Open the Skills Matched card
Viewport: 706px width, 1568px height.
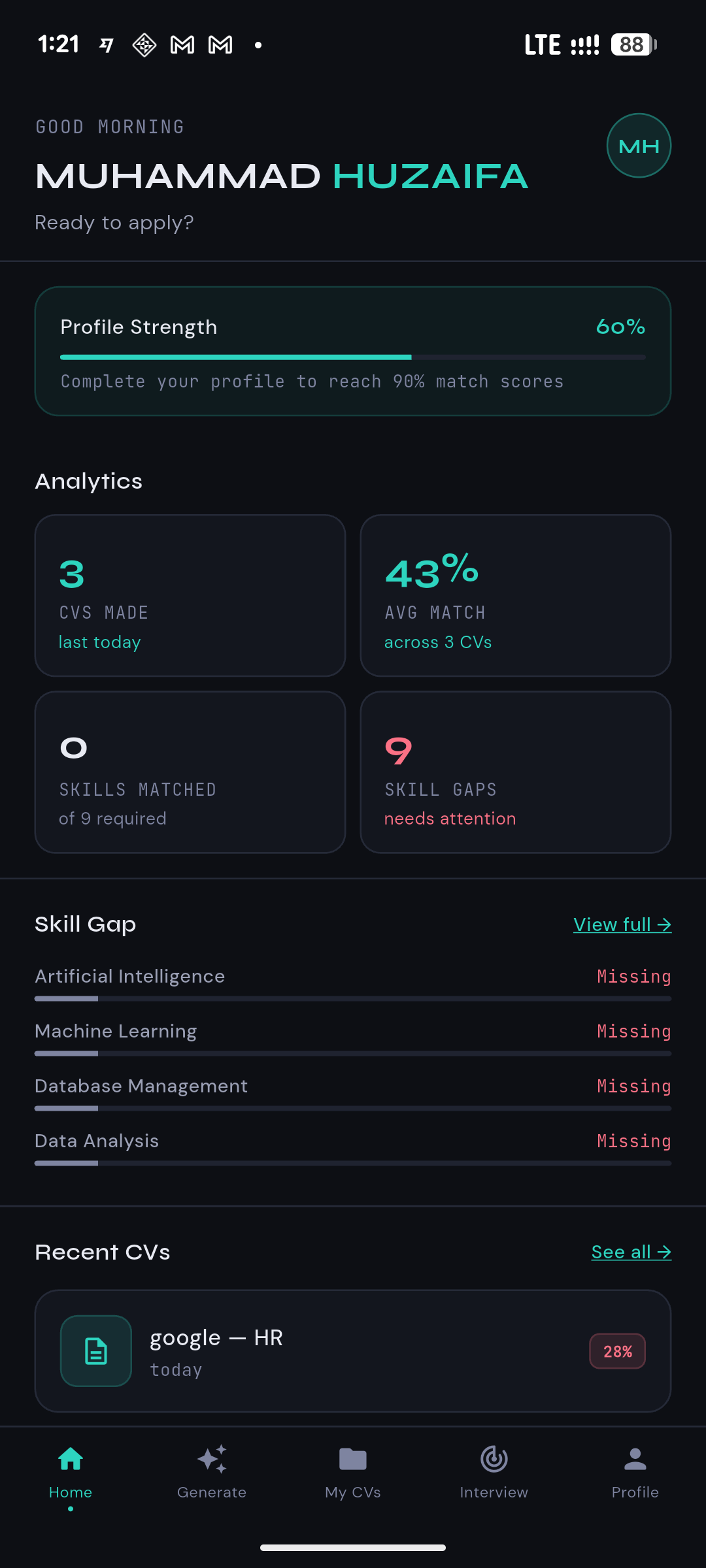tap(190, 772)
